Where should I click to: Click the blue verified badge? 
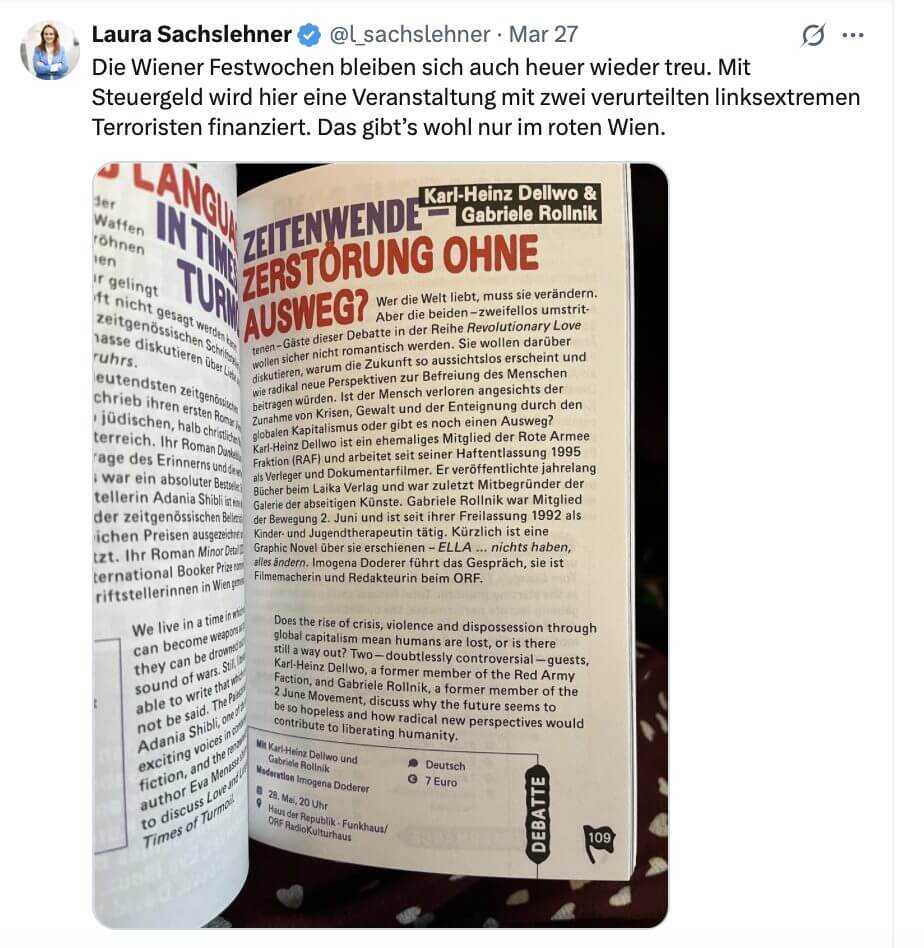pyautogui.click(x=310, y=35)
